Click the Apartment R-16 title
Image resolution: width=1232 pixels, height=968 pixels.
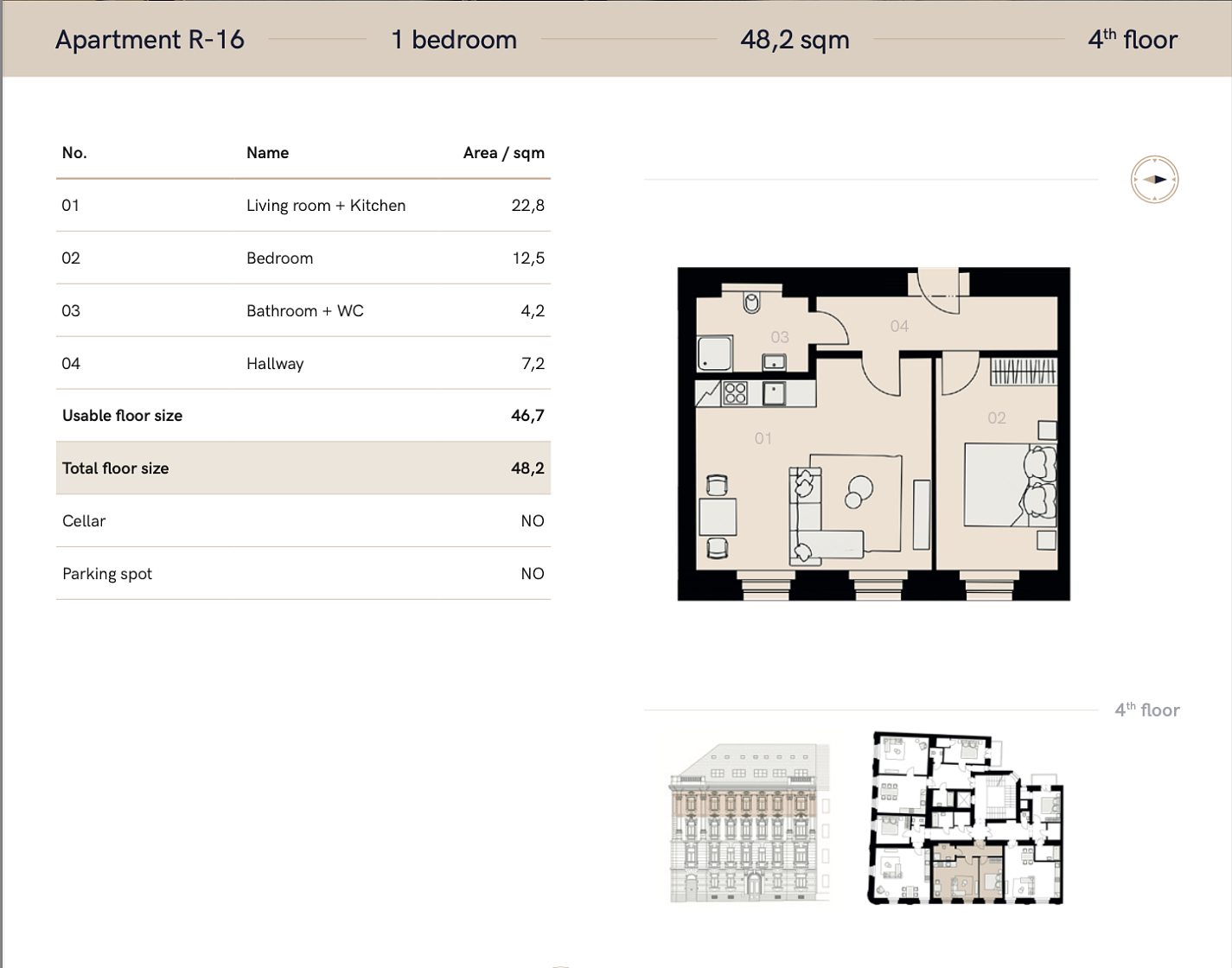point(150,40)
